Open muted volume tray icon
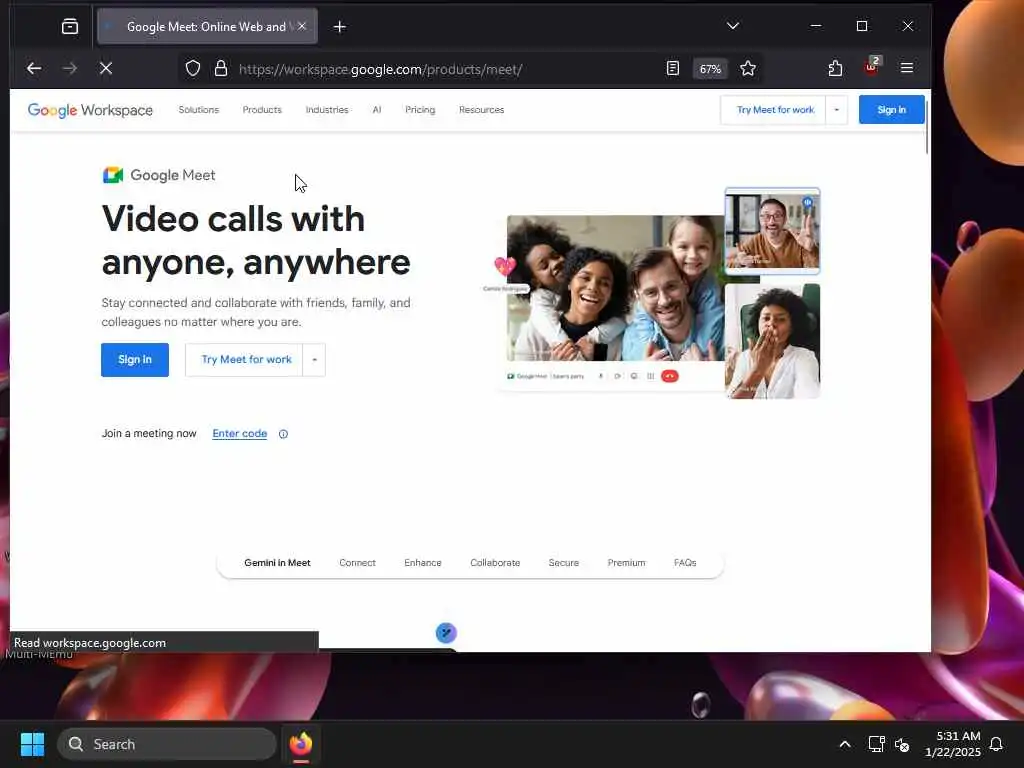 (x=903, y=744)
